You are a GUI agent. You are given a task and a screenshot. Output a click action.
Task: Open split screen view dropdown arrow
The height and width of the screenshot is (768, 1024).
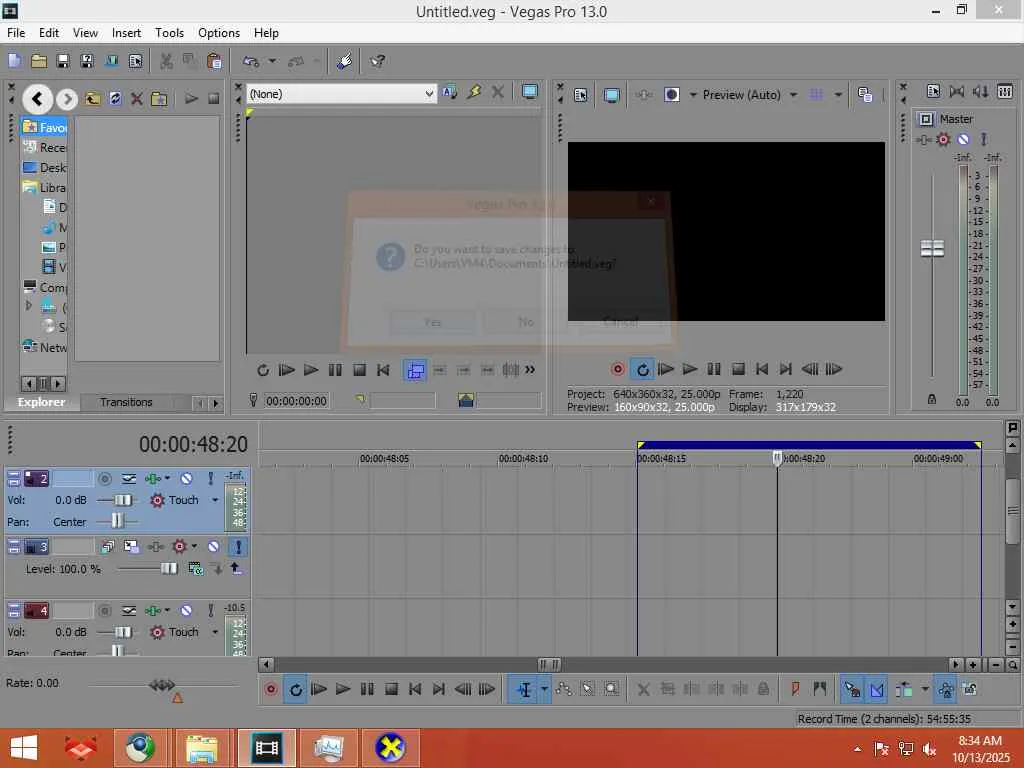pyautogui.click(x=694, y=95)
